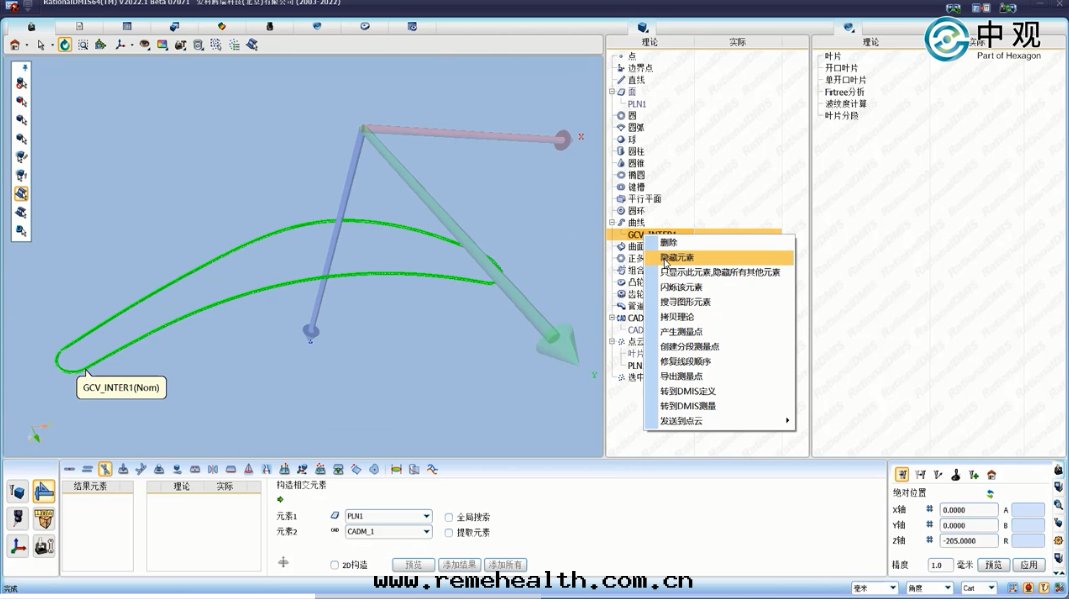
Task: Click the coordinate axes icon in lower-left panel
Action: [x=17, y=546]
